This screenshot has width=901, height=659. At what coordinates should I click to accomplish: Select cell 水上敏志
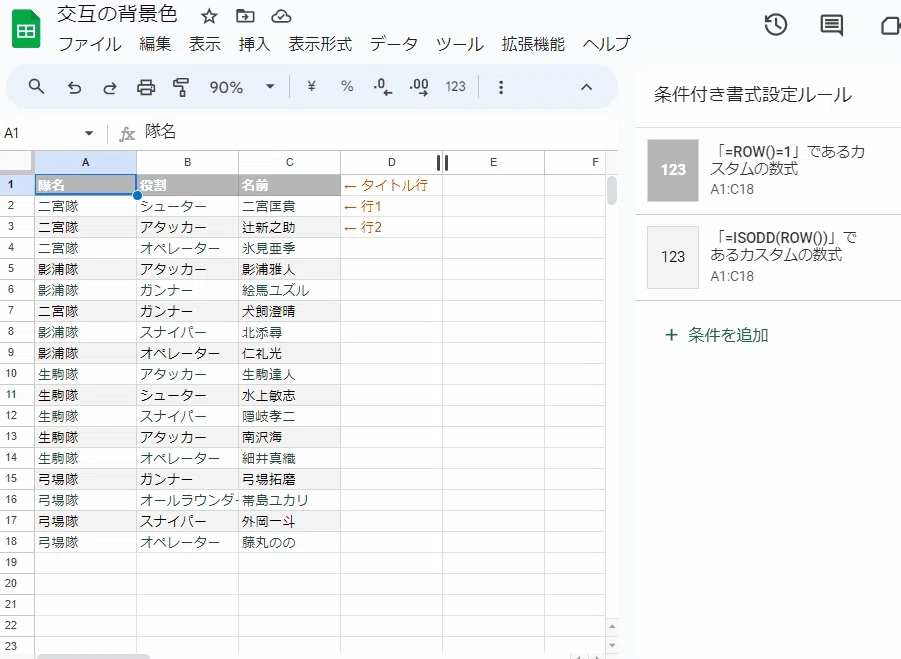coord(290,395)
